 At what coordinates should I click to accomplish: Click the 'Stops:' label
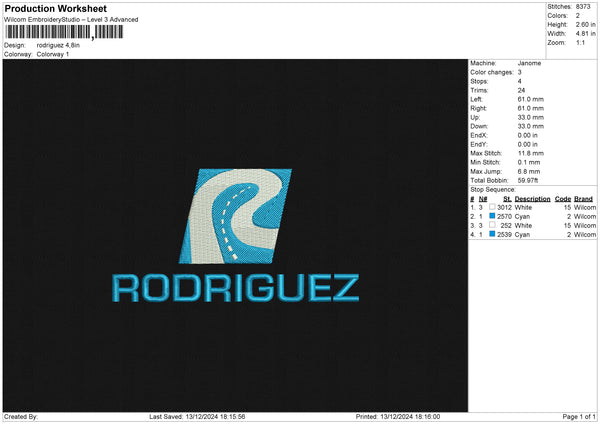(479, 81)
